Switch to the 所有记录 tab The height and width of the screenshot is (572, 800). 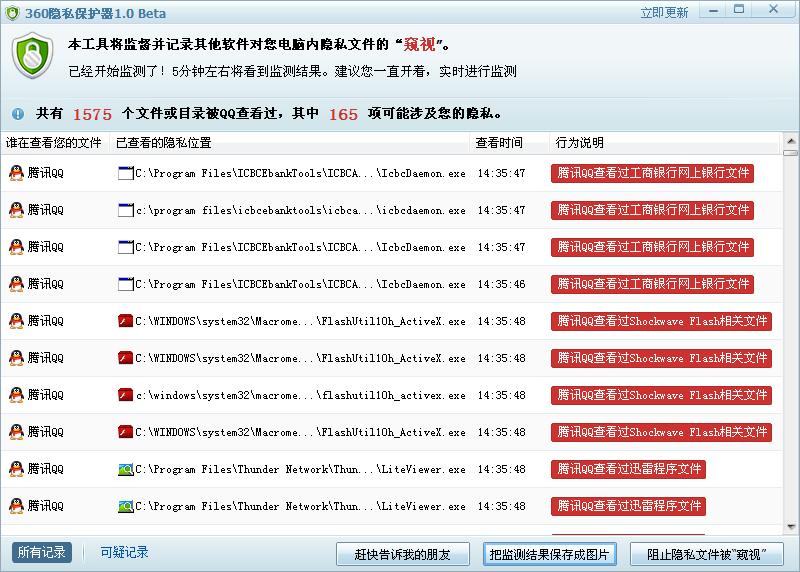(42, 552)
